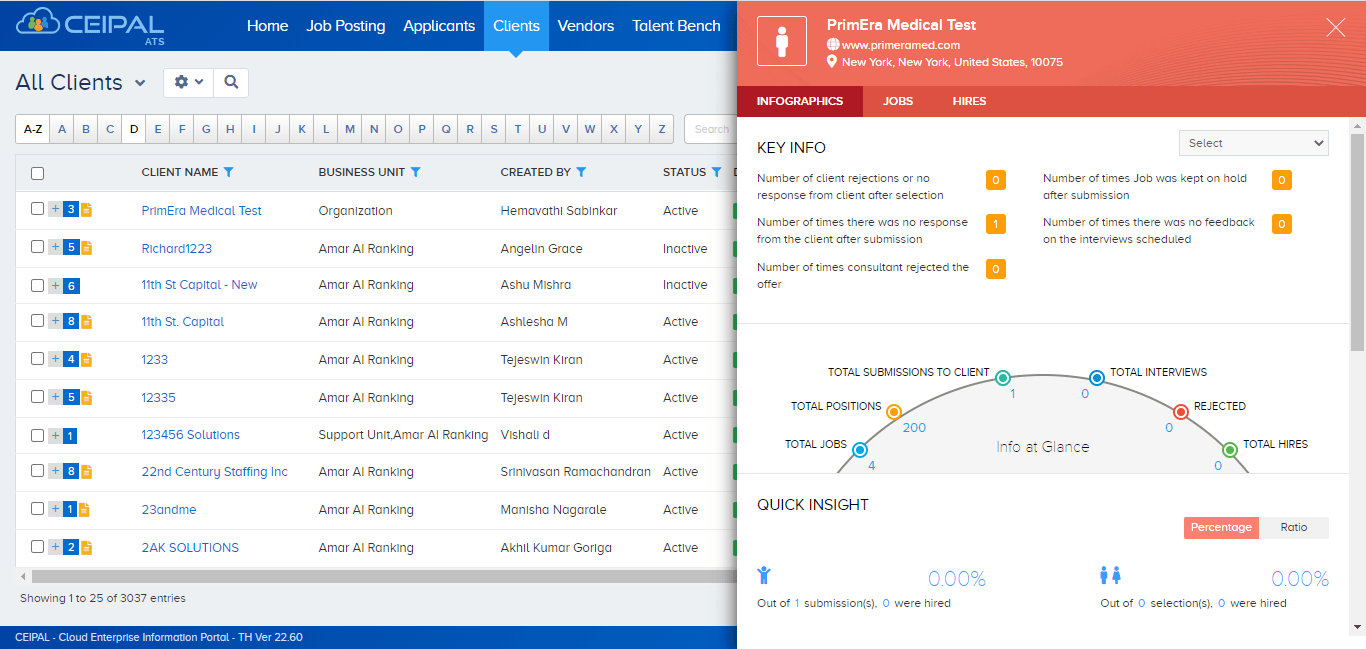This screenshot has width=1366, height=649.
Task: Check the checkbox for 2AK SOLUTIONS
Action: pos(37,547)
